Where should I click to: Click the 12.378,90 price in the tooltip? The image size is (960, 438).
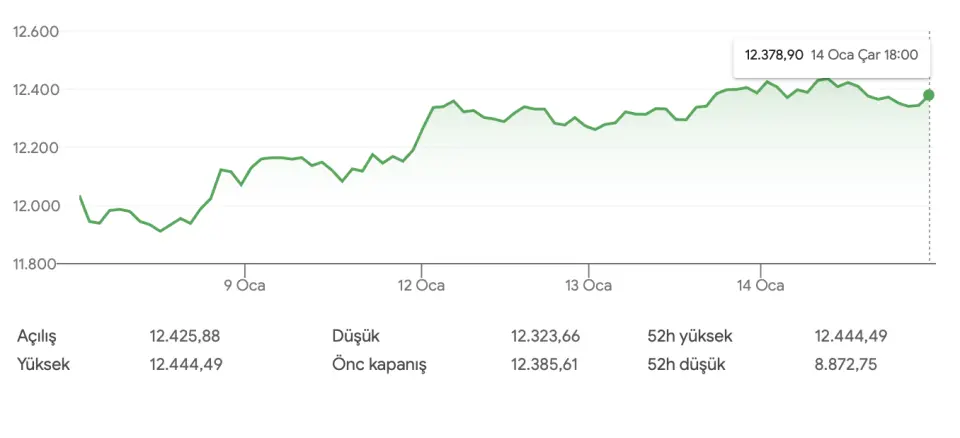tap(774, 55)
